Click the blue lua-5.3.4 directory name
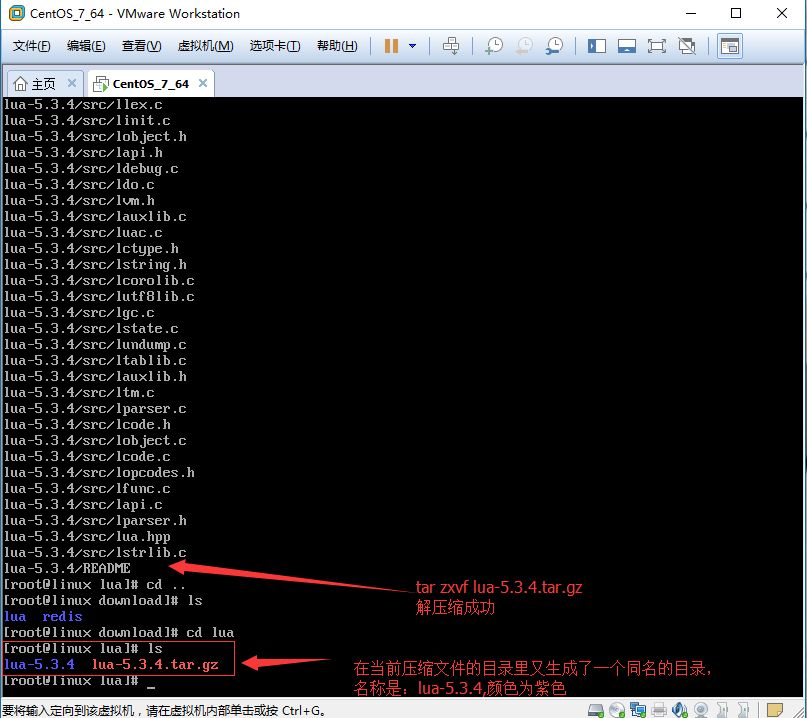Image resolution: width=807 pixels, height=718 pixels. pos(39,664)
